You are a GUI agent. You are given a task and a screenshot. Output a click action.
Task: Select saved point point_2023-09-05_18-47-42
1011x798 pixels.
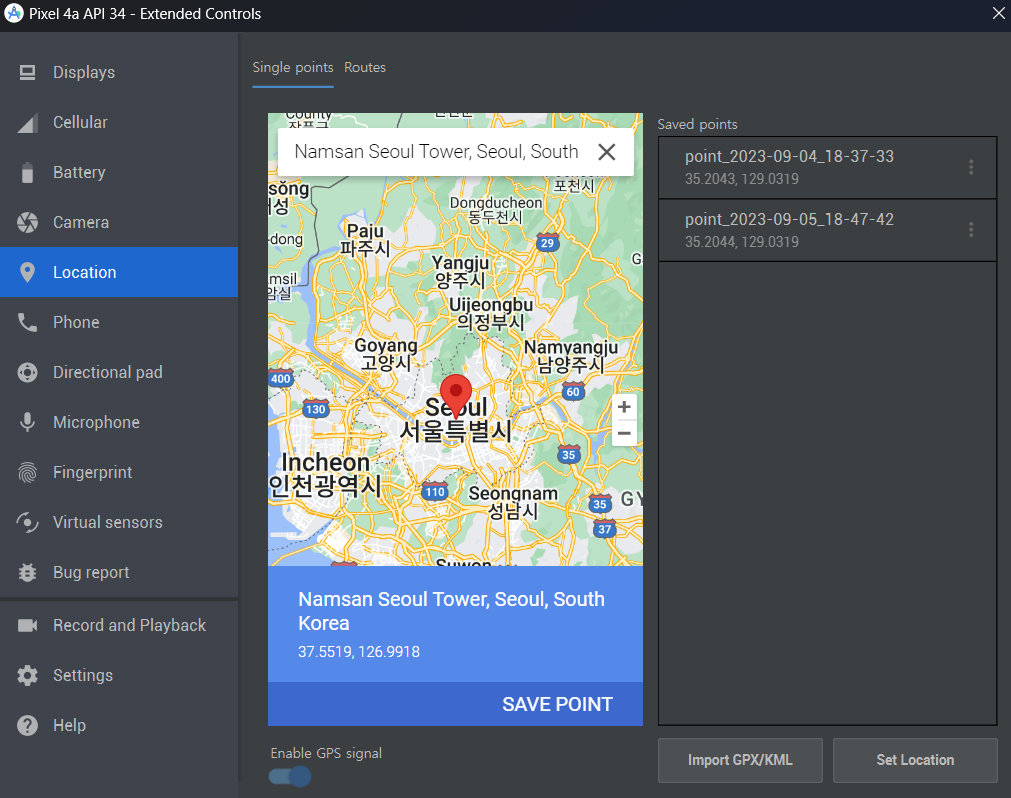(x=827, y=230)
